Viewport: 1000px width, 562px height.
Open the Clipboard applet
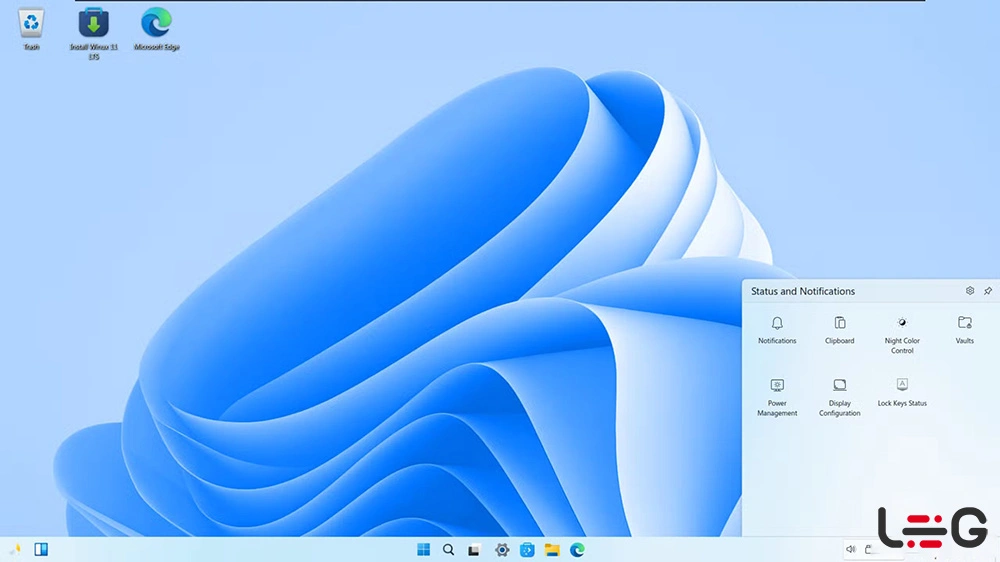click(x=839, y=324)
